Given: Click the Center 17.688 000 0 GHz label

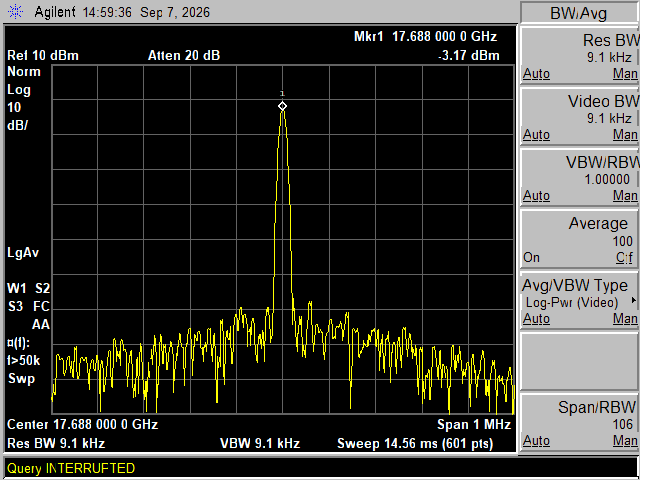Looking at the screenshot, I should click(82, 424).
